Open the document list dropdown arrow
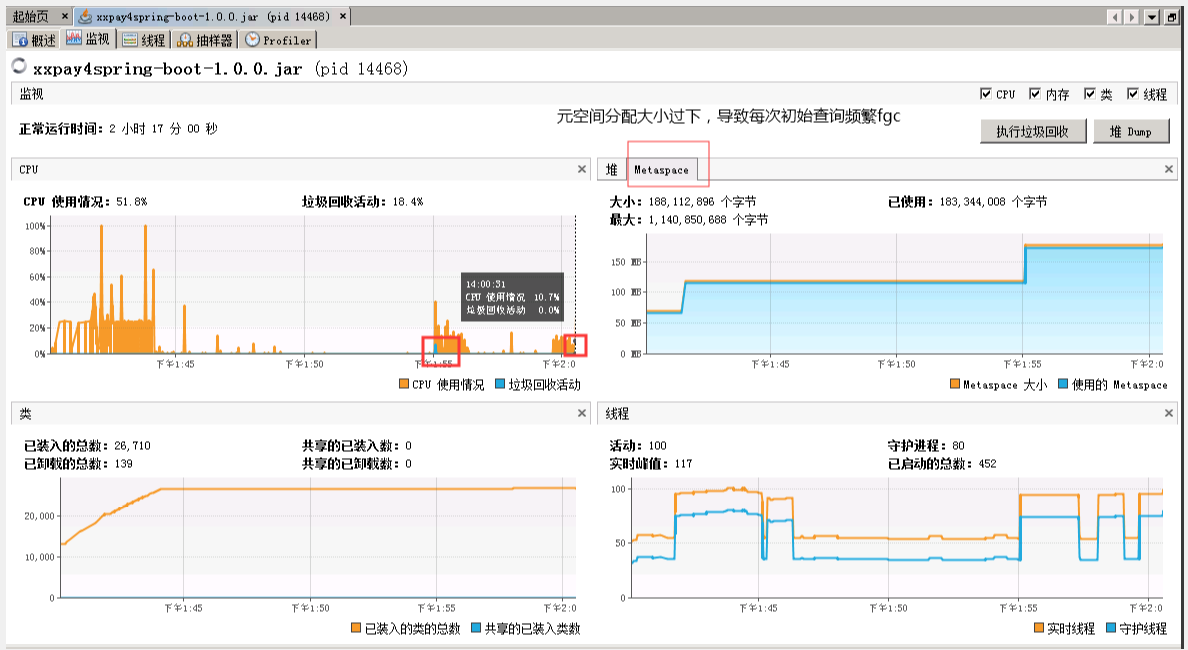 point(1151,17)
